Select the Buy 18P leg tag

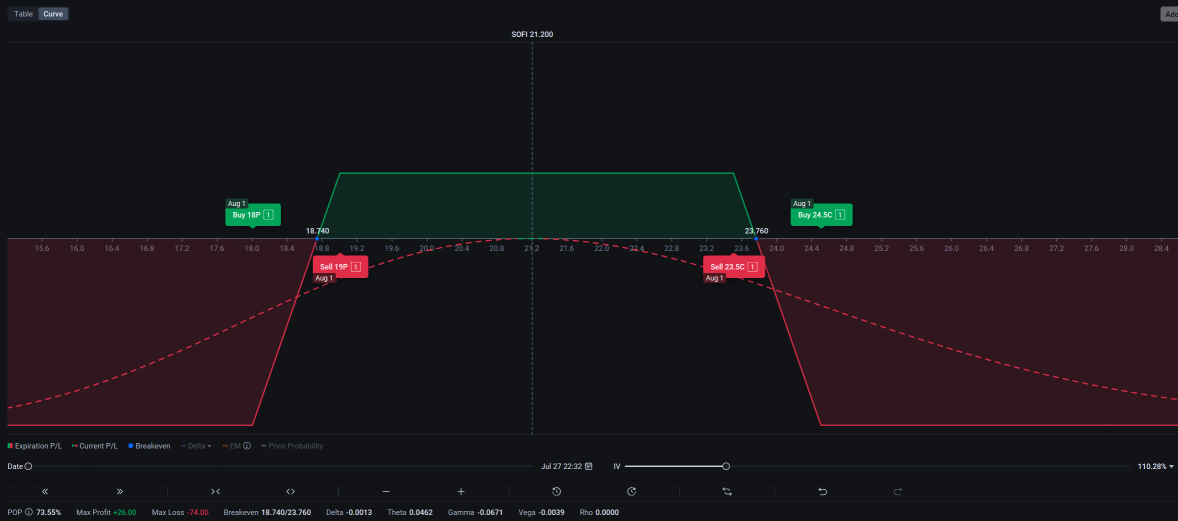click(253, 215)
